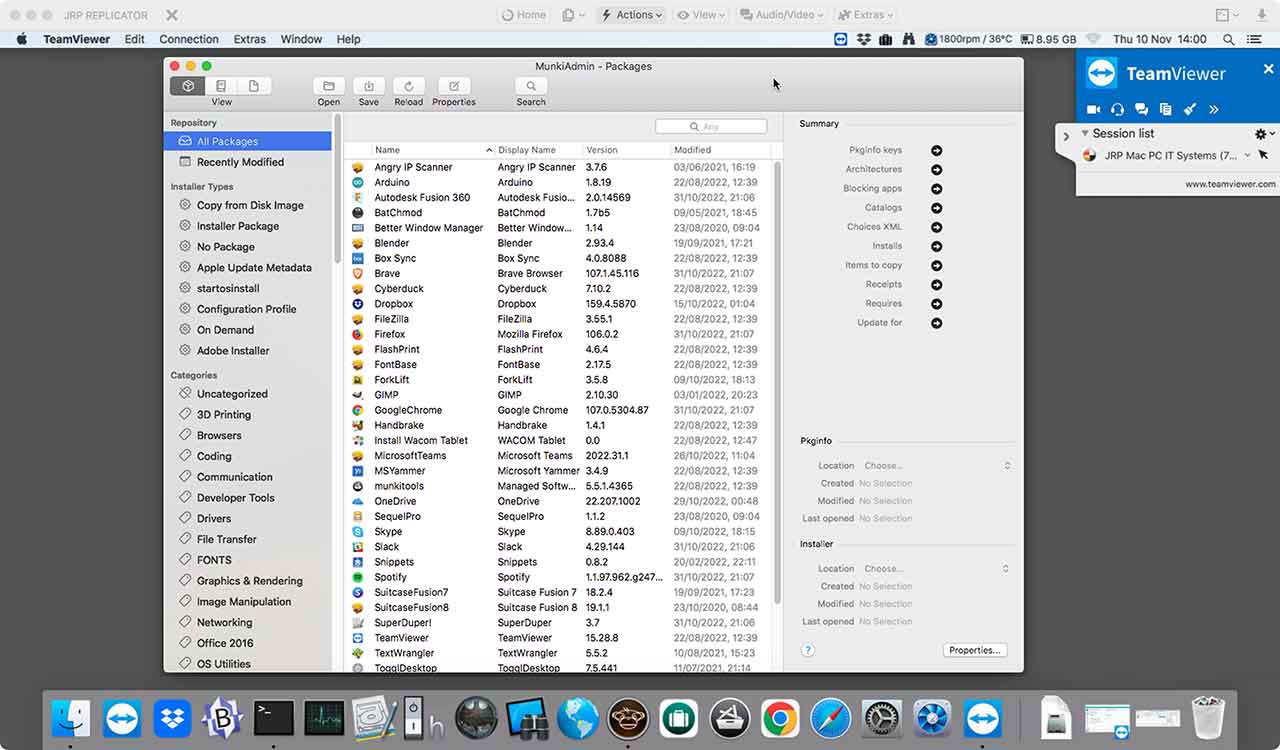Screen dimensions: 1280x750
Task: Click the arrow next to Installs
Action: point(936,246)
